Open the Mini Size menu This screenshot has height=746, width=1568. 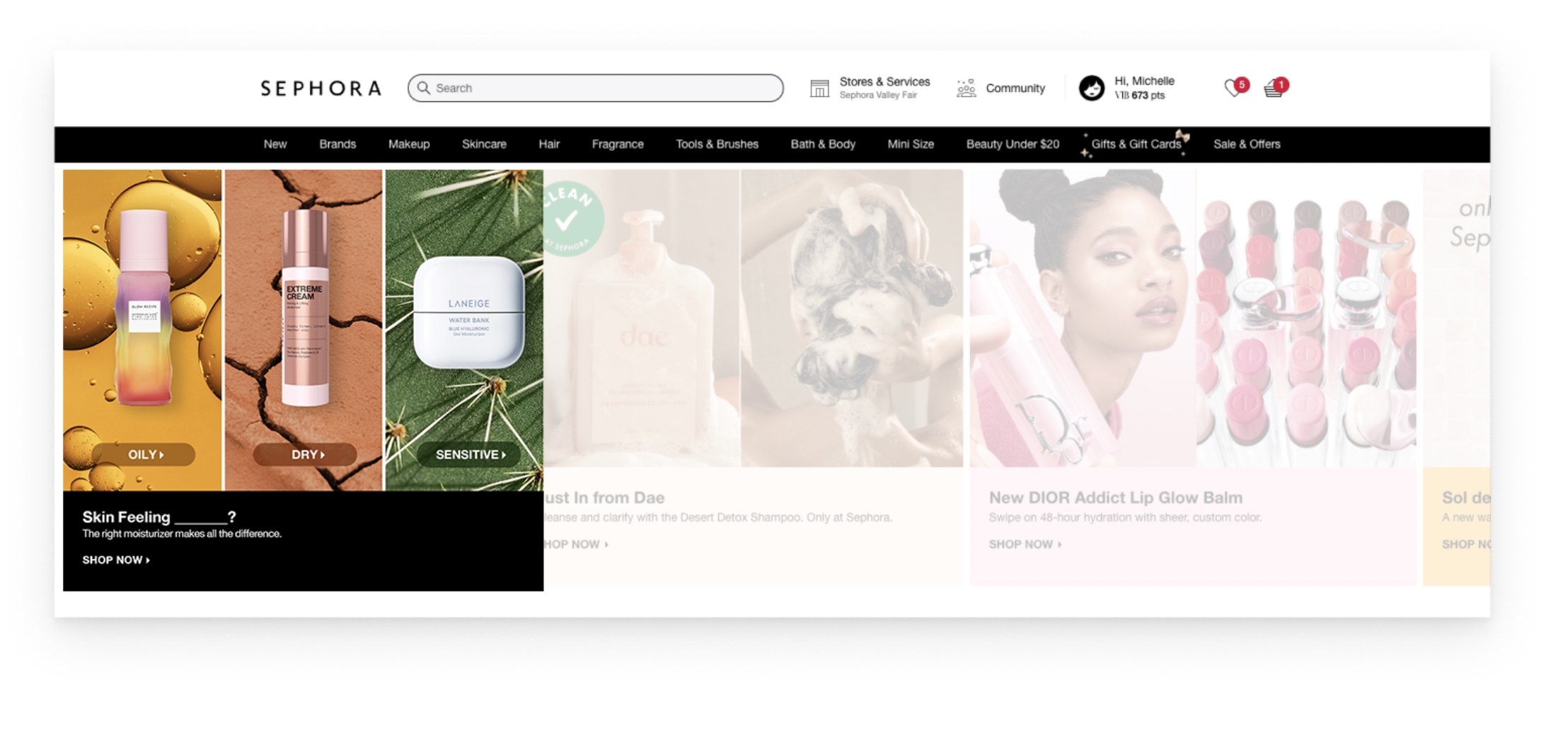click(x=911, y=144)
